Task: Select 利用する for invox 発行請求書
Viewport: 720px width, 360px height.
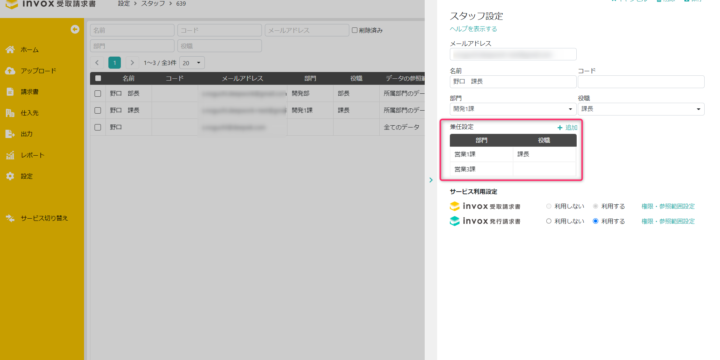Action: point(596,221)
